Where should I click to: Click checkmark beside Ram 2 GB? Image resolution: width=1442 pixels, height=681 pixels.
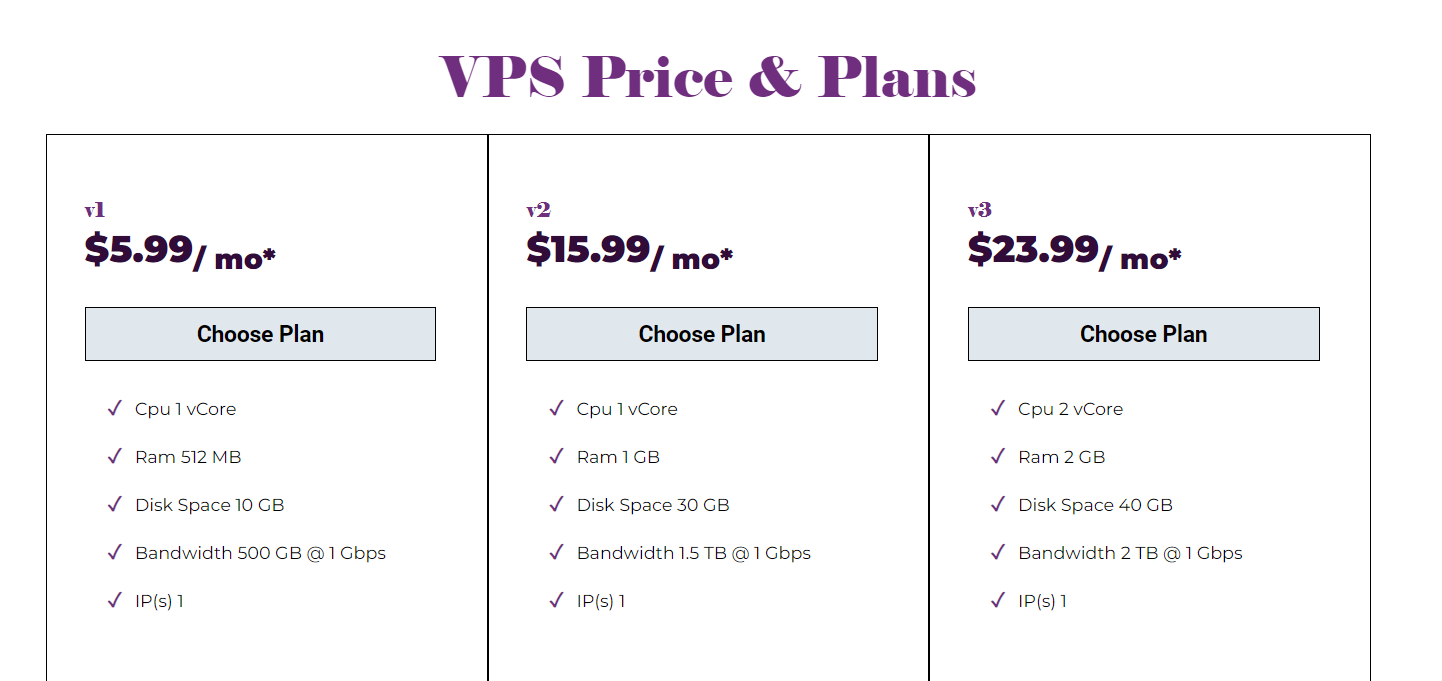coord(997,456)
